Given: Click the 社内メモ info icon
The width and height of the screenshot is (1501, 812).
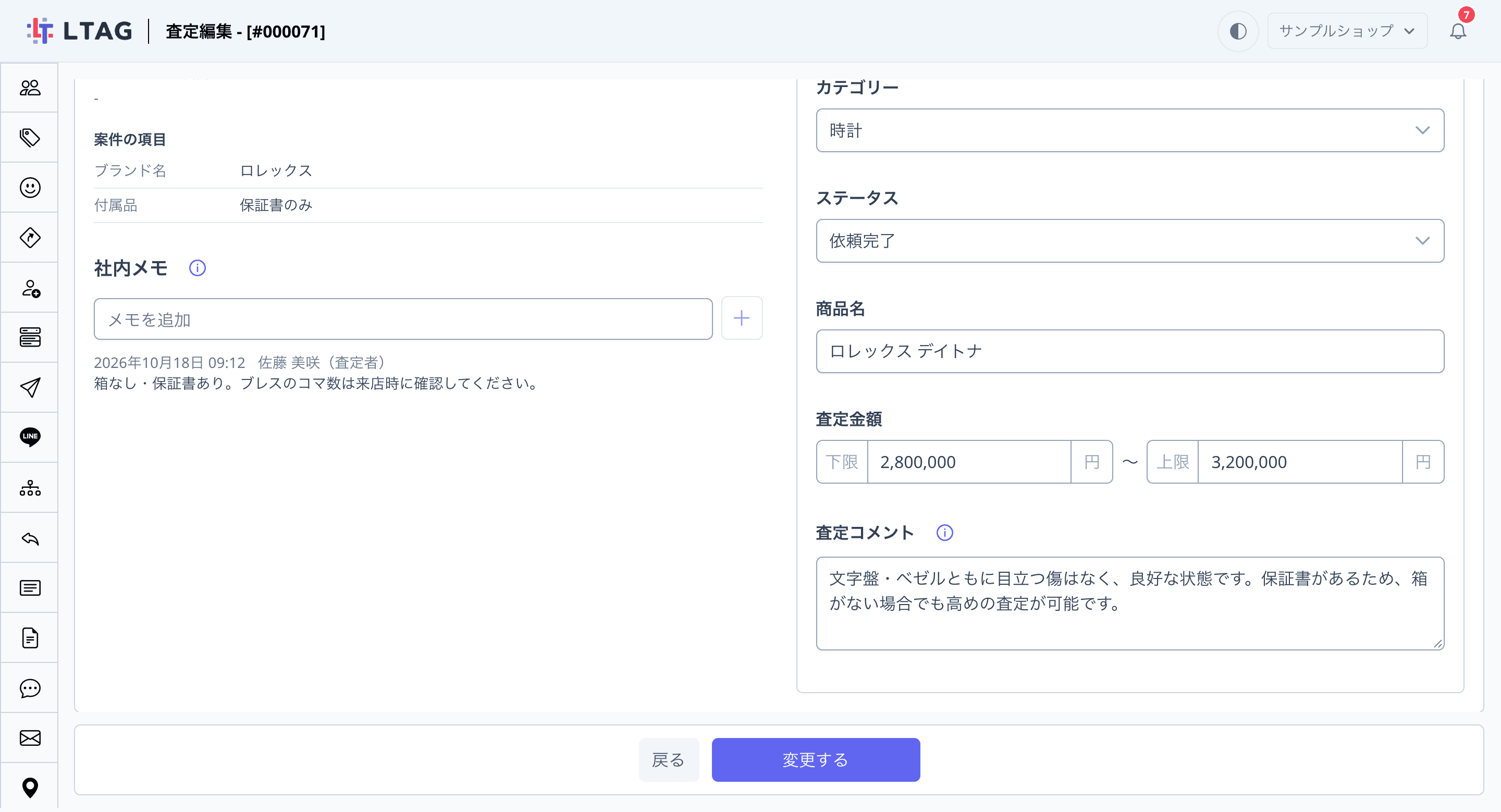Looking at the screenshot, I should tap(198, 268).
